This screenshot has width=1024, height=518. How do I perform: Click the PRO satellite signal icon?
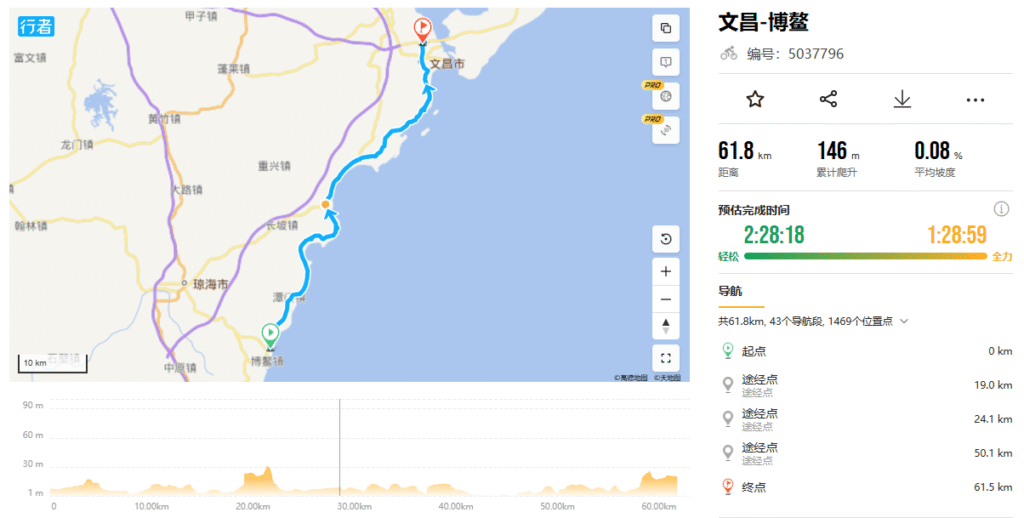point(665,131)
